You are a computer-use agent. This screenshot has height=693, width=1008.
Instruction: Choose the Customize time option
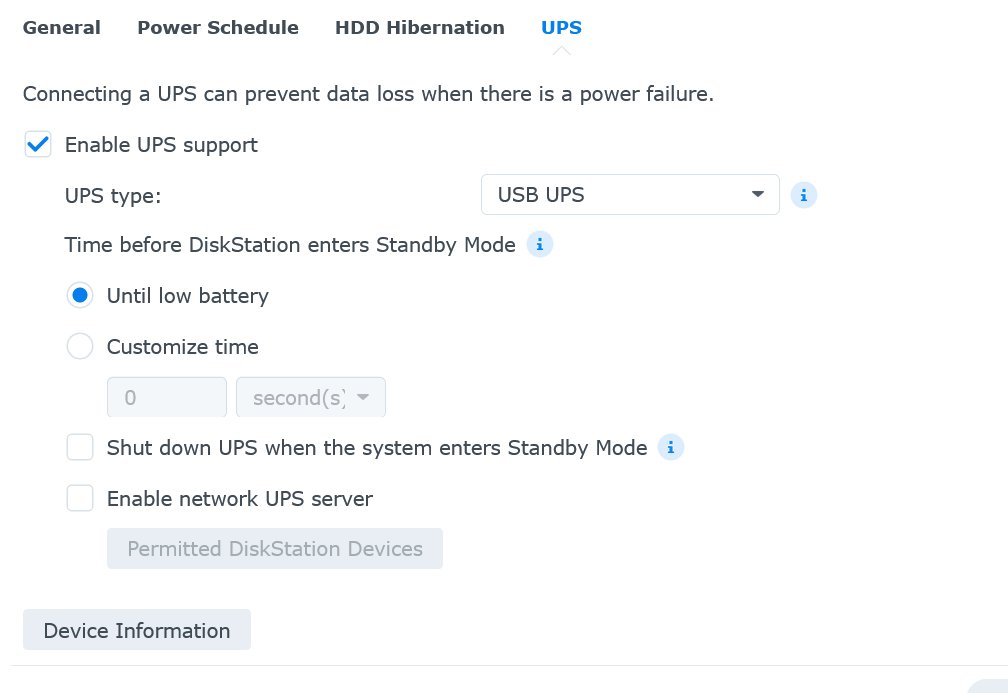tap(80, 346)
